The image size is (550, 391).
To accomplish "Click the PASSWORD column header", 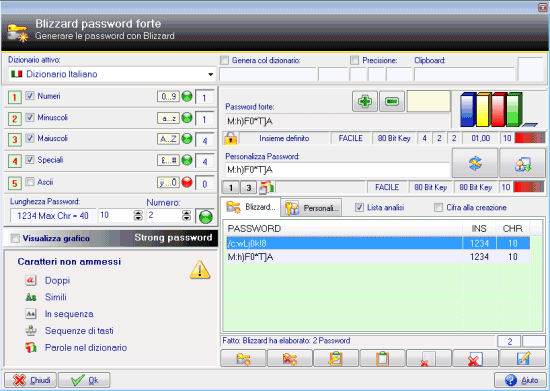I will pyautogui.click(x=343, y=229).
